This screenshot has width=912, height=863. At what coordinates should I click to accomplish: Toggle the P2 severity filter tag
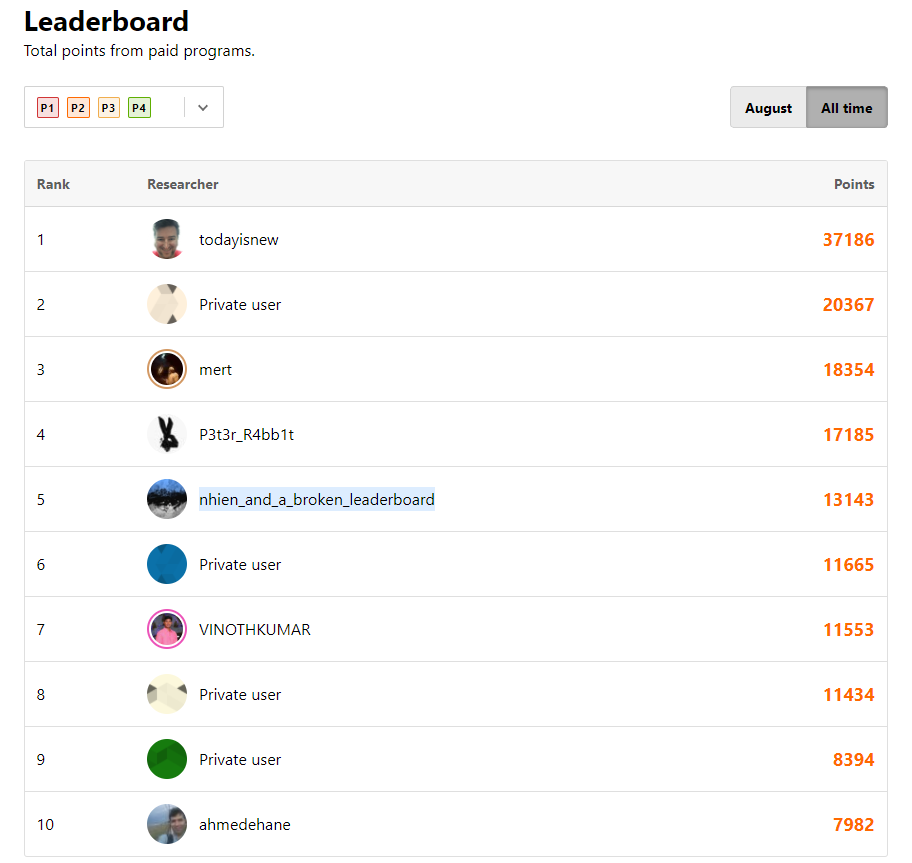[79, 108]
